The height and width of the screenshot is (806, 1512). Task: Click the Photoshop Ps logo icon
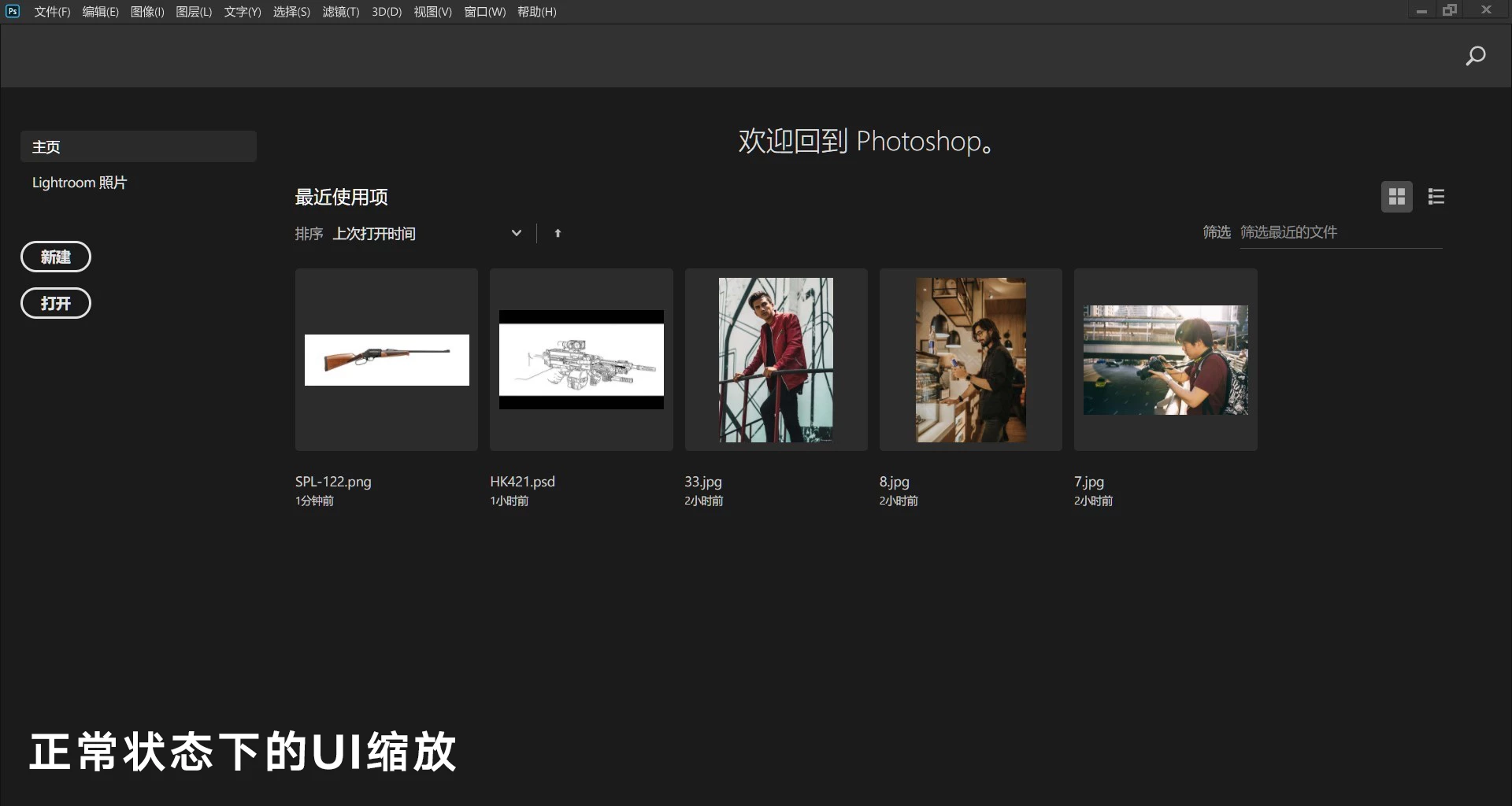[13, 11]
